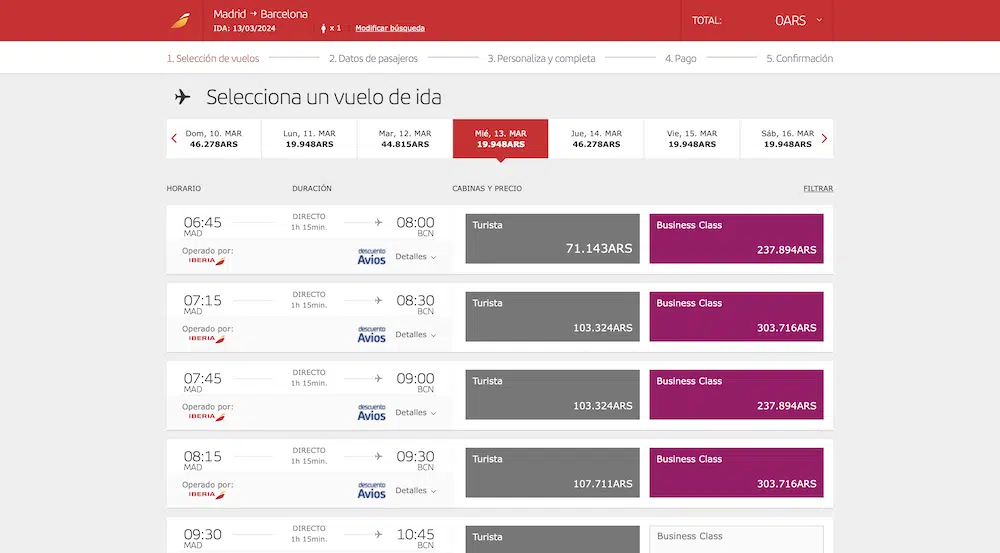Select the date Lun, 11. MAR

pyautogui.click(x=309, y=138)
